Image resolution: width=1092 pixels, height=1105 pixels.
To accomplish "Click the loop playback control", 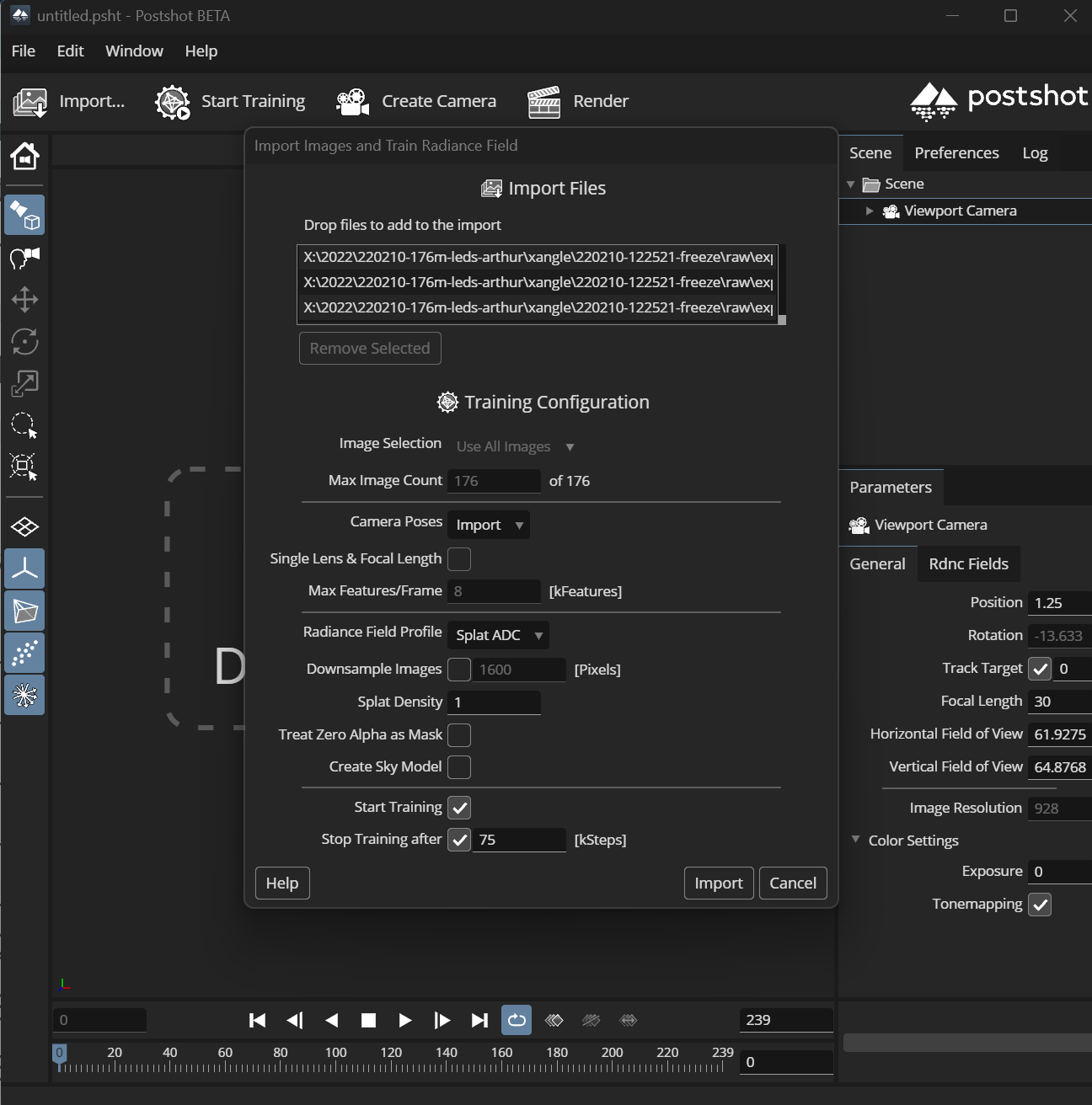I will pos(517,1020).
